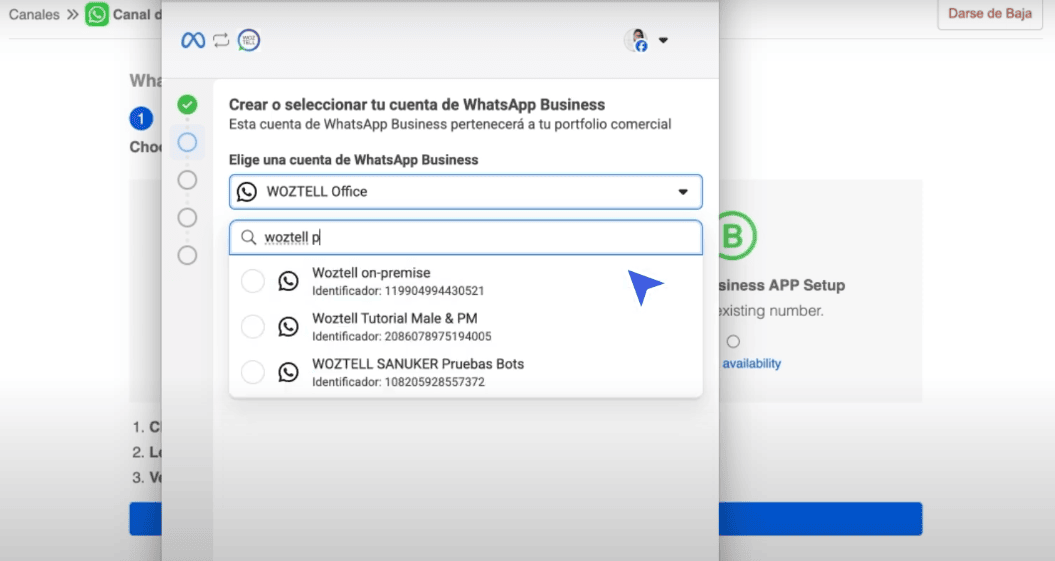1055x561 pixels.
Task: Choose 'WOZTELL SANUKER Pruebas Bots' account name
Action: point(418,364)
